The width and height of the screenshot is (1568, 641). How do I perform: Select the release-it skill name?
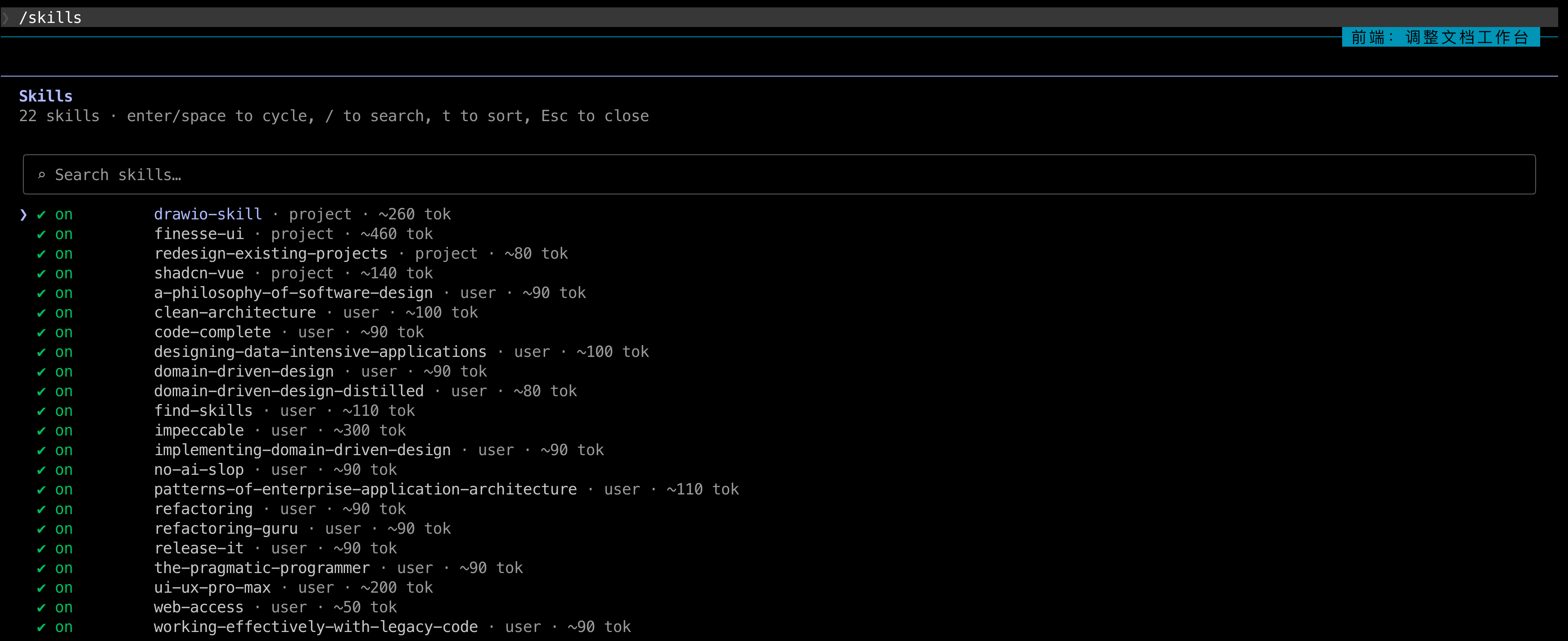click(199, 548)
